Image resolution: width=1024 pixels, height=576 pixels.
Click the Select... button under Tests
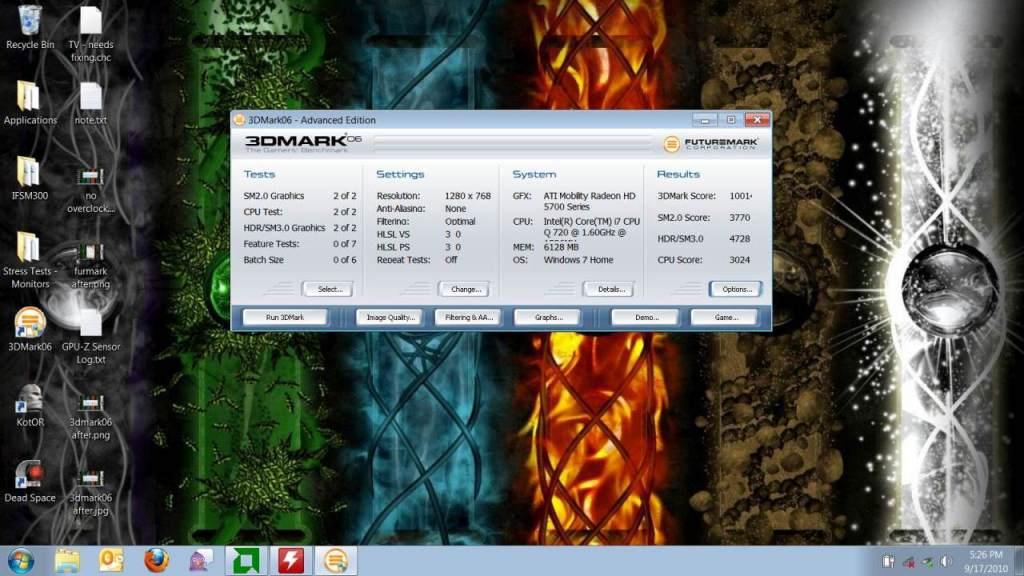[327, 289]
